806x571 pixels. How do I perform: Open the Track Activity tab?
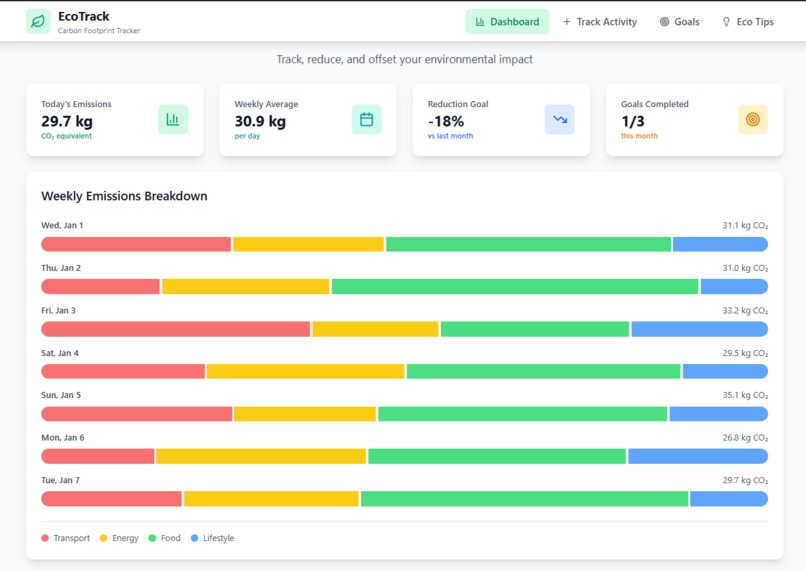point(600,22)
